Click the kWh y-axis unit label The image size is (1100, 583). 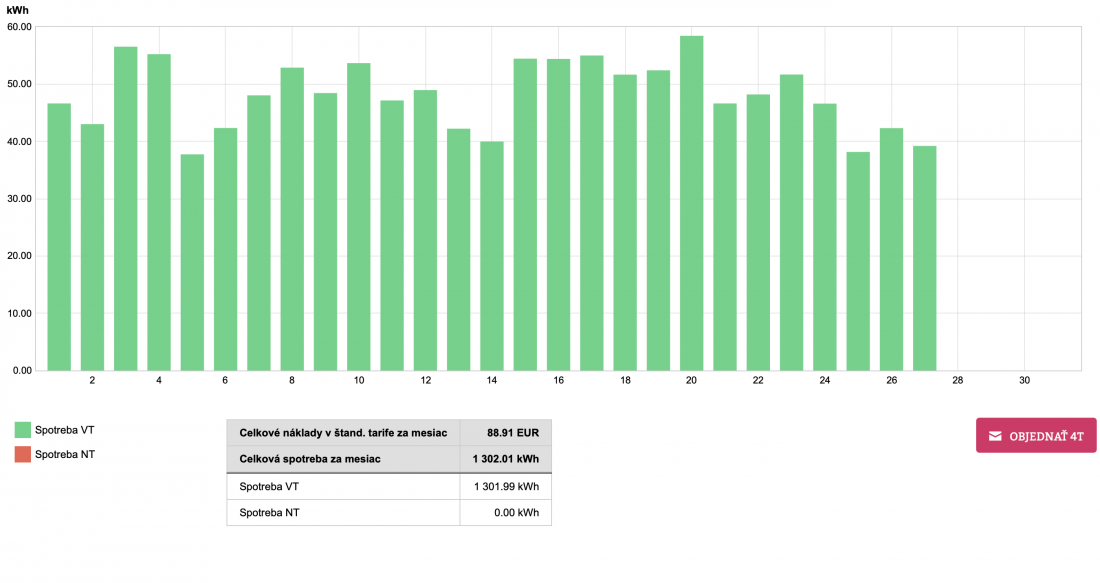pos(17,10)
